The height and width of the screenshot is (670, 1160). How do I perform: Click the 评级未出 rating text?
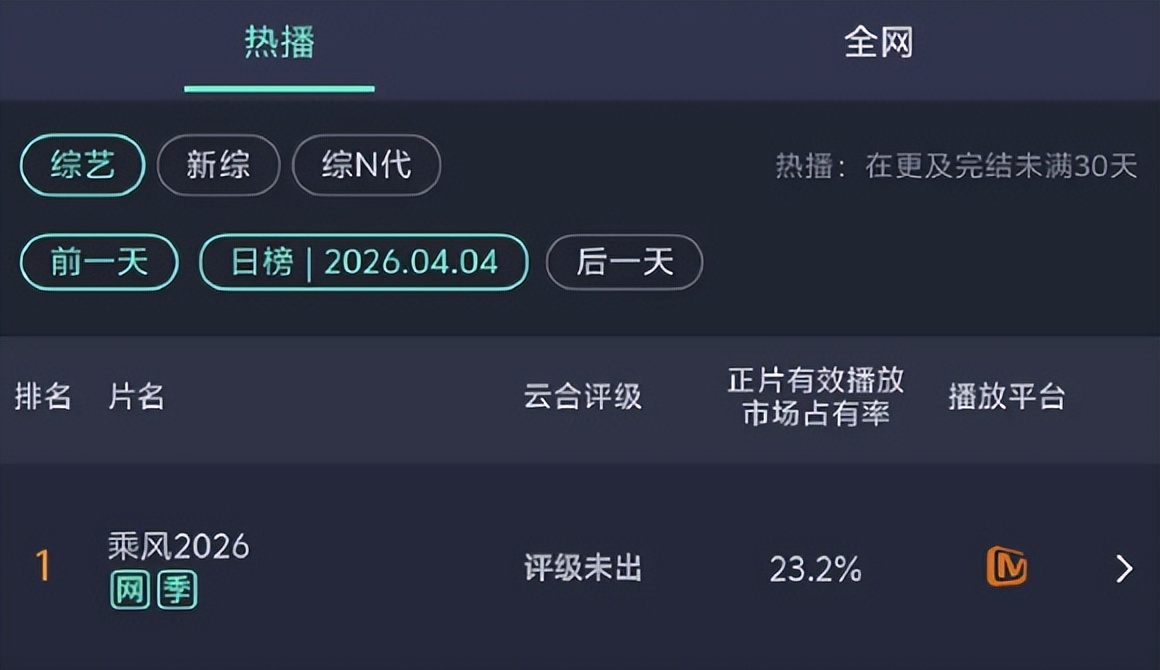pos(582,569)
